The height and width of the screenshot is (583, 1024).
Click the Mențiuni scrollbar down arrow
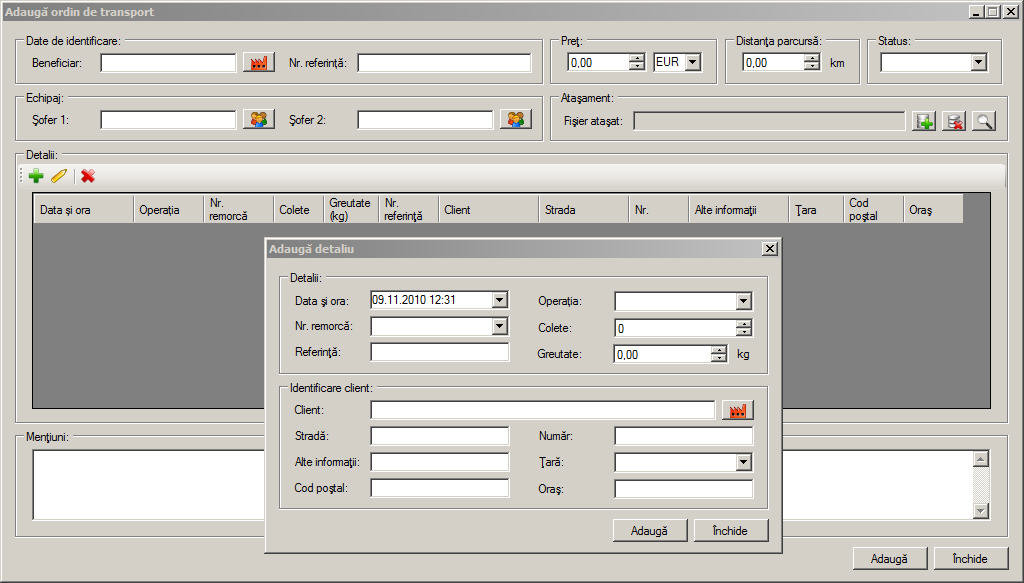click(x=980, y=511)
